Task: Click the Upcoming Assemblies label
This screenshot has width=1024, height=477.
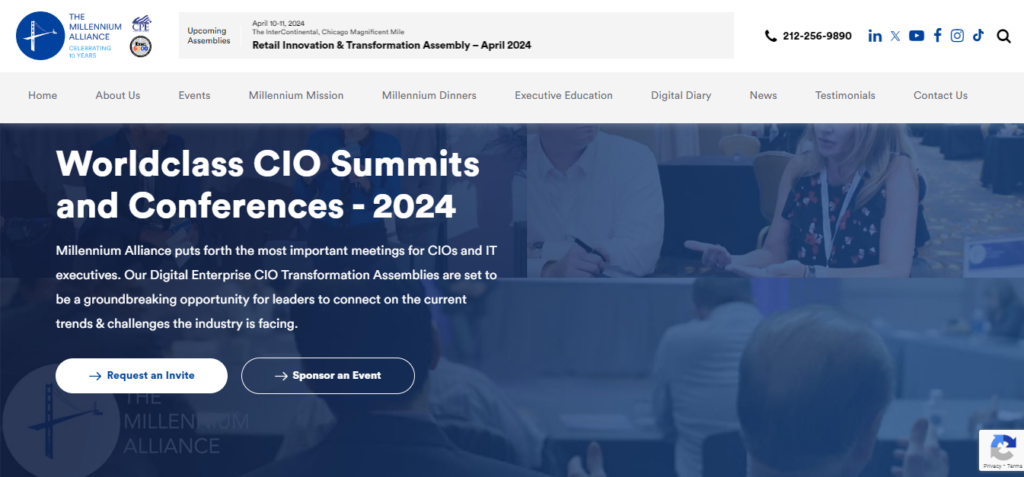Action: coord(209,35)
